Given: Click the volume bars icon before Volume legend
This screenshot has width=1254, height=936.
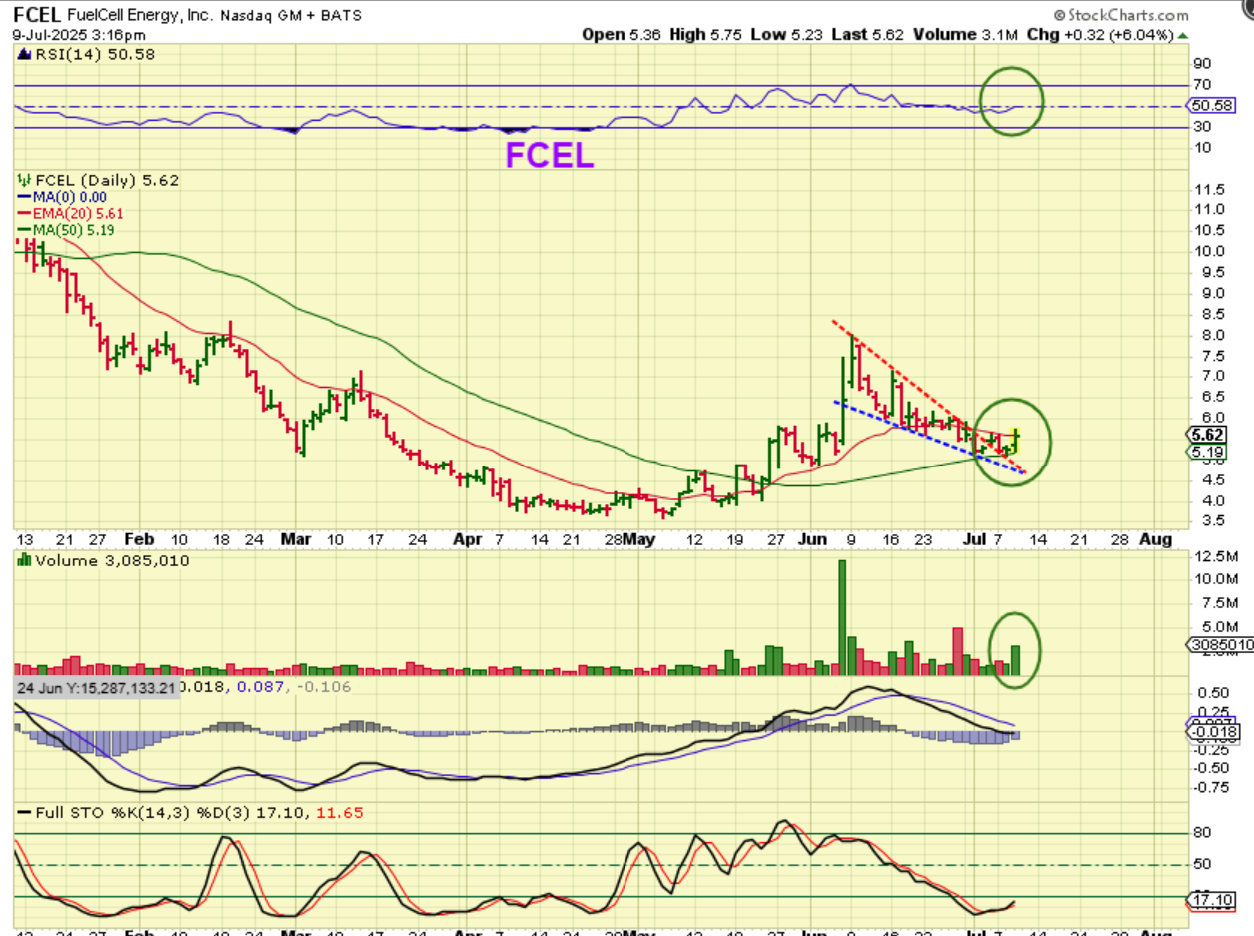Looking at the screenshot, I should click(x=24, y=560).
